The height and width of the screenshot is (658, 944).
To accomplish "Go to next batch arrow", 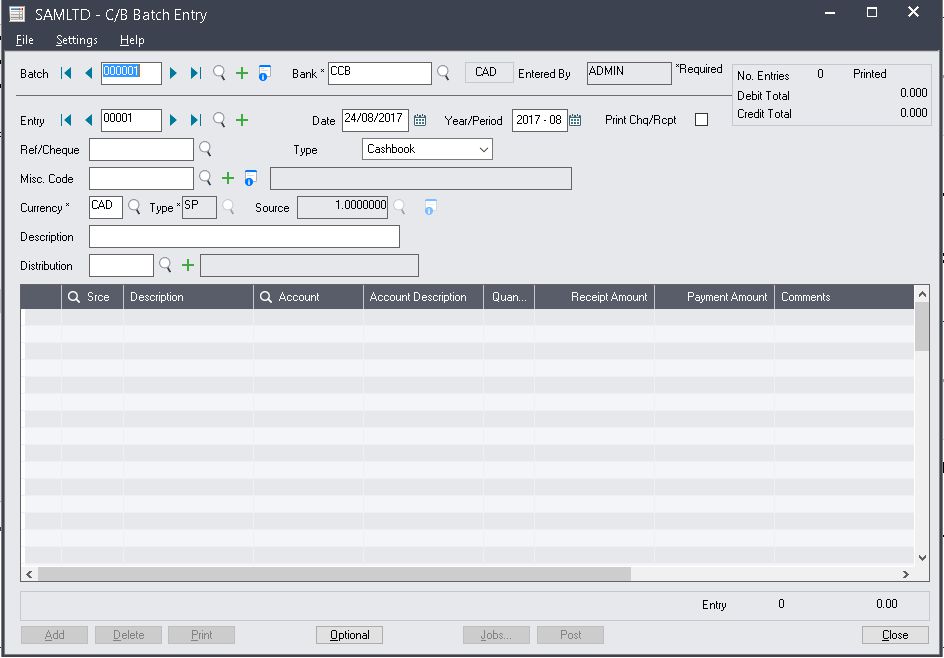I will click(x=173, y=73).
